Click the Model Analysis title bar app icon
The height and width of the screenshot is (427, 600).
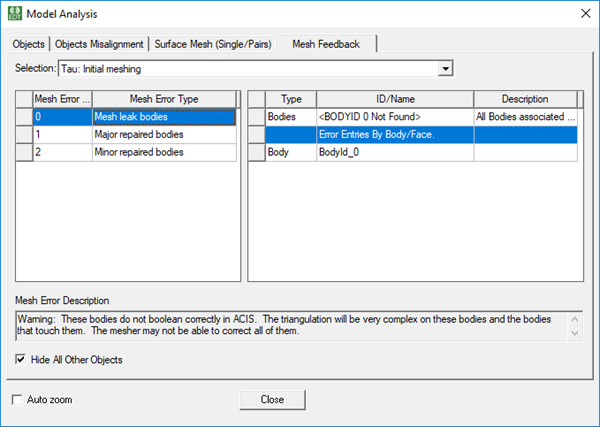(15, 13)
